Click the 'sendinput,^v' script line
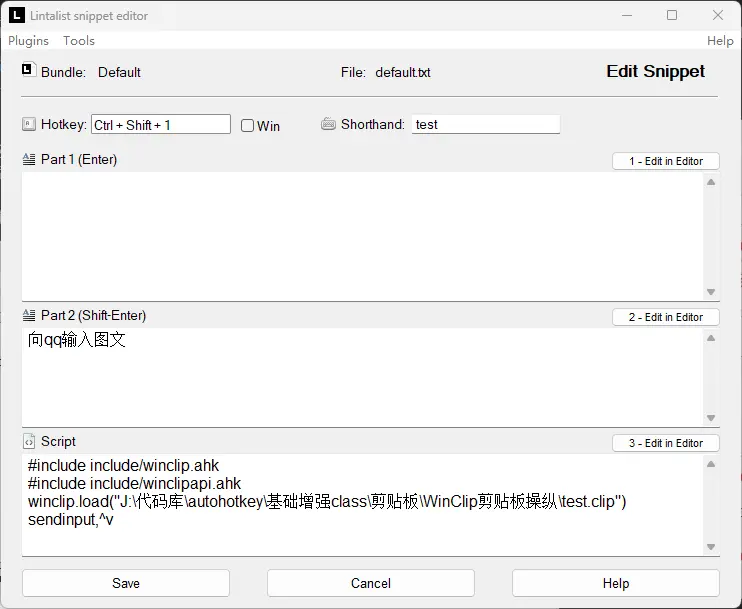742x609 pixels. point(71,520)
